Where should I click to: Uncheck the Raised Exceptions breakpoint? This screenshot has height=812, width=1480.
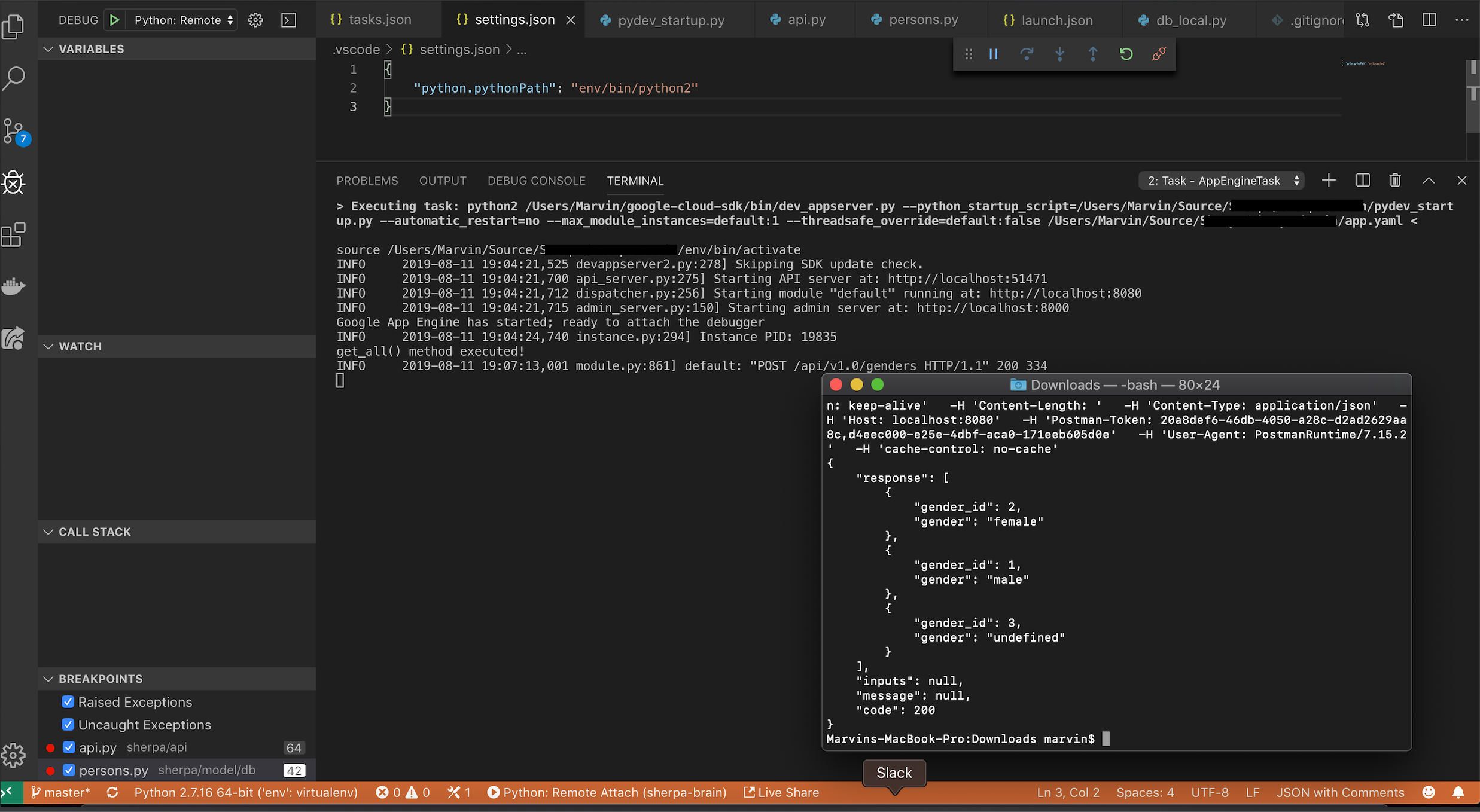pos(68,701)
